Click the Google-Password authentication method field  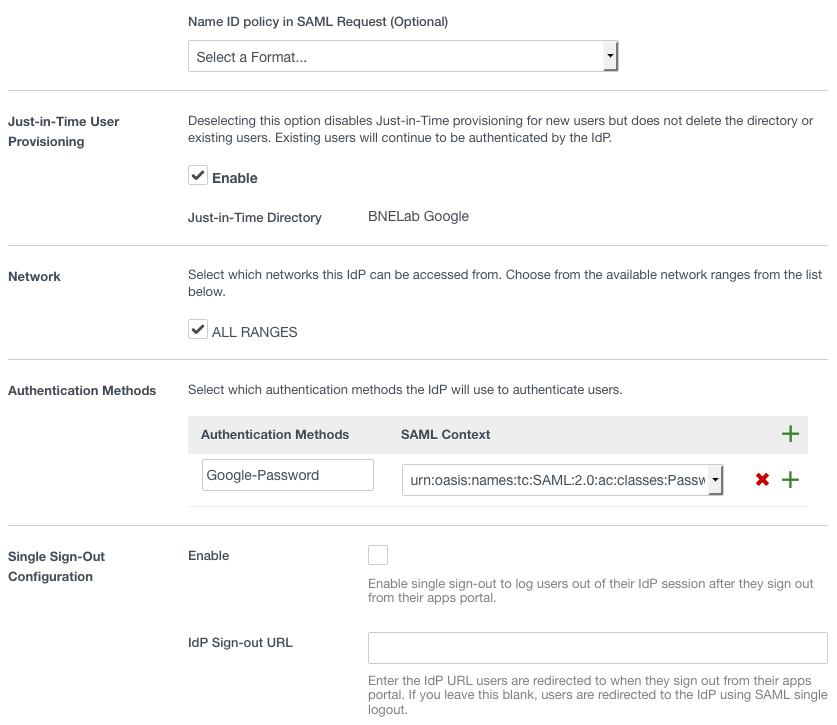click(287, 475)
